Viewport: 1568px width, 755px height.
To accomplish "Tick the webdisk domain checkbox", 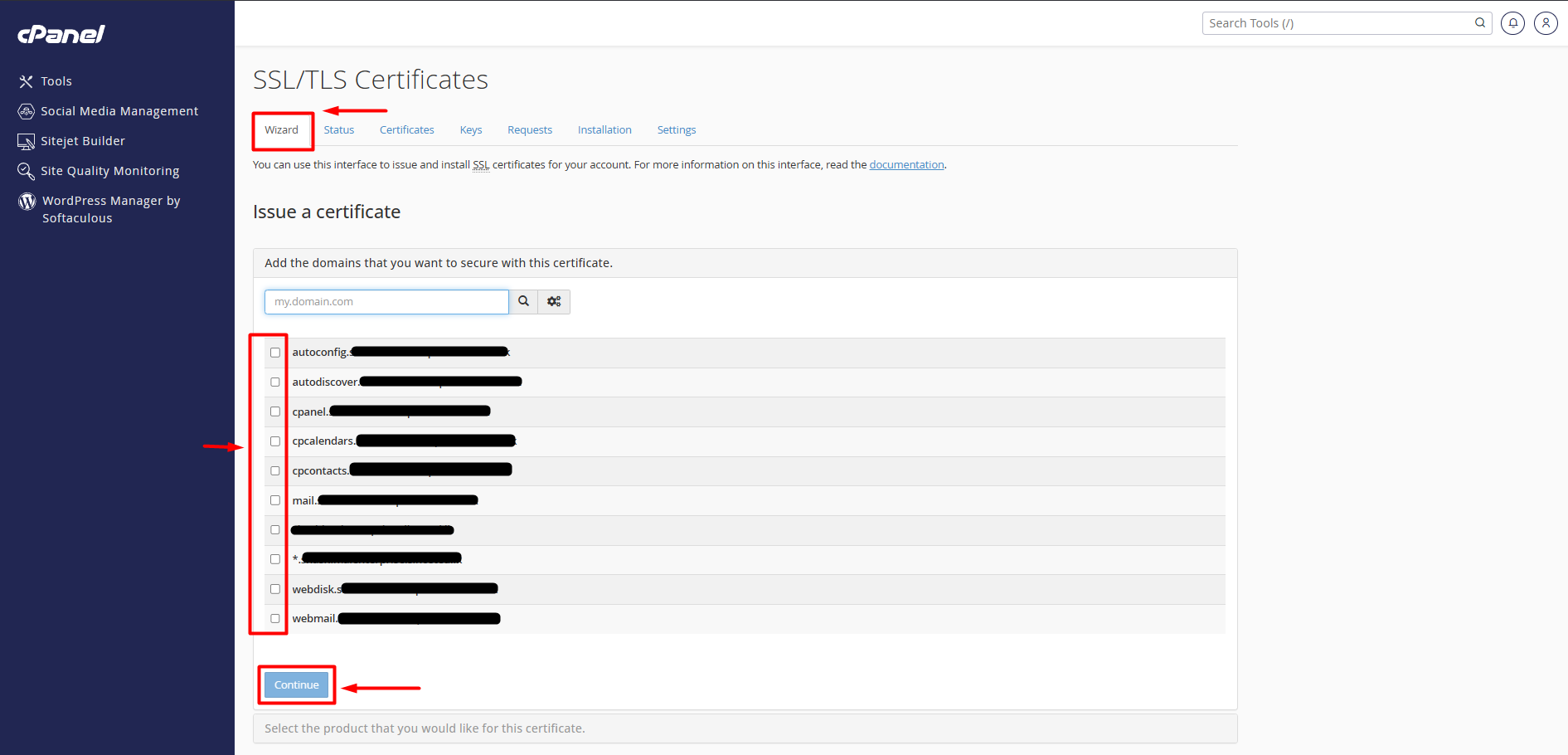I will pos(275,589).
